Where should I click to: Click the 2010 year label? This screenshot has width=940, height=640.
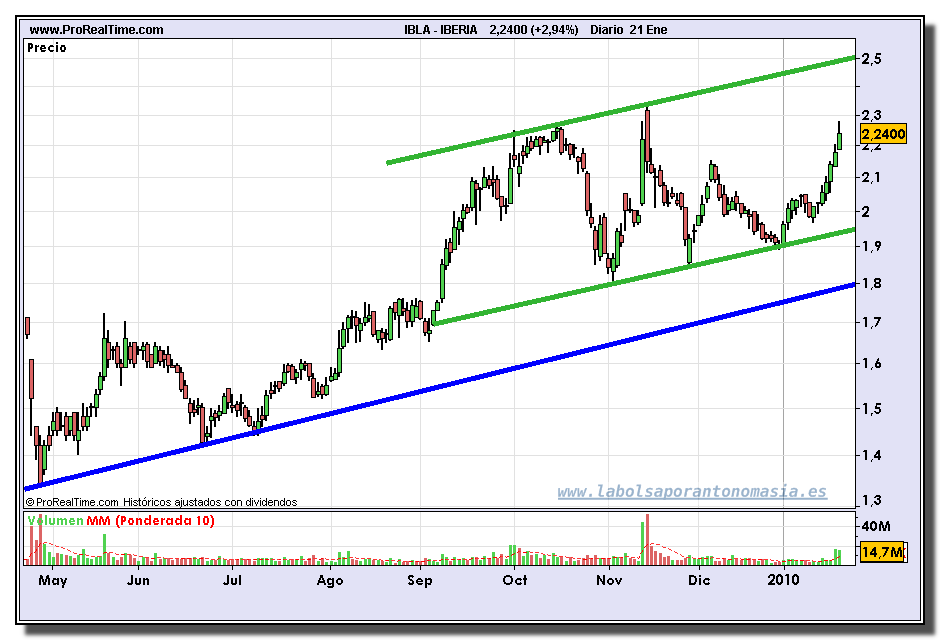pos(784,580)
